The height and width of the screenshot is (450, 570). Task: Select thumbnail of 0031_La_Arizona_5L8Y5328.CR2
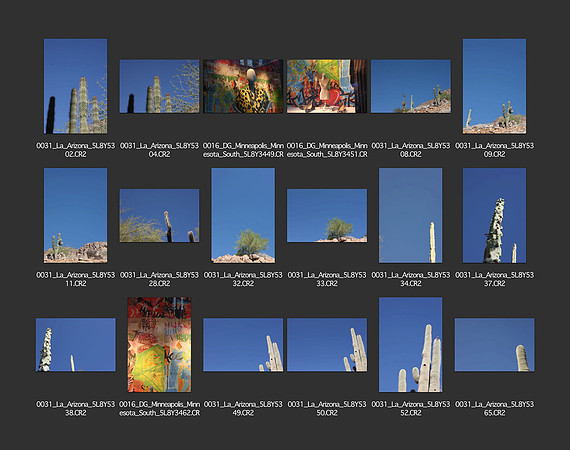[x=160, y=215]
